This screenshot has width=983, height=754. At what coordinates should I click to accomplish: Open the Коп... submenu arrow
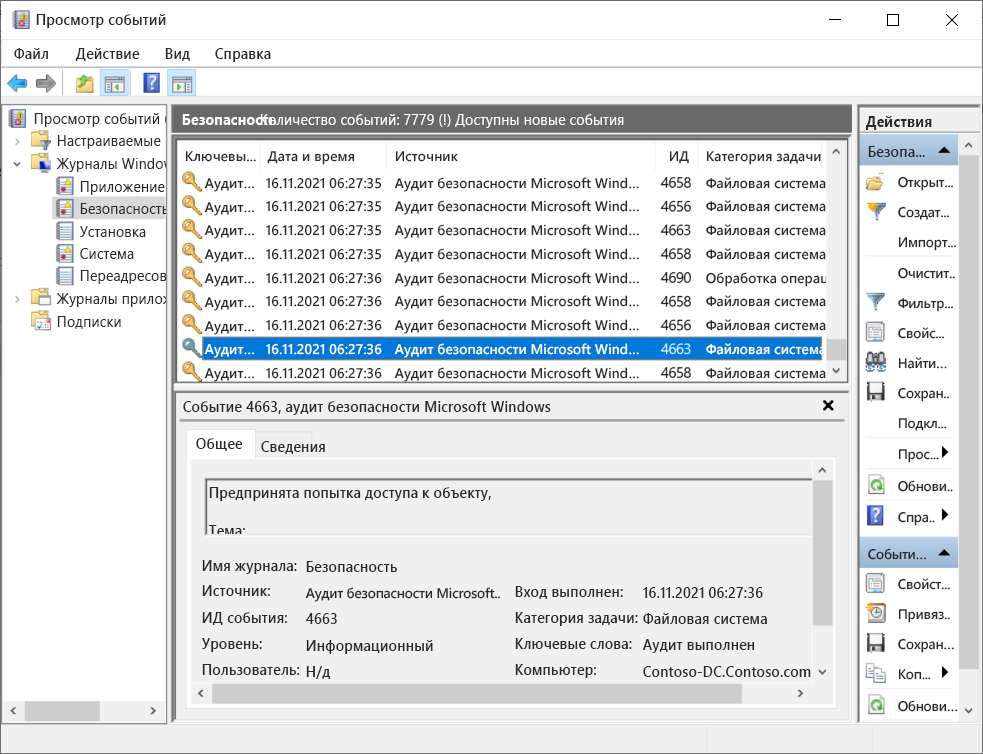coord(945,673)
